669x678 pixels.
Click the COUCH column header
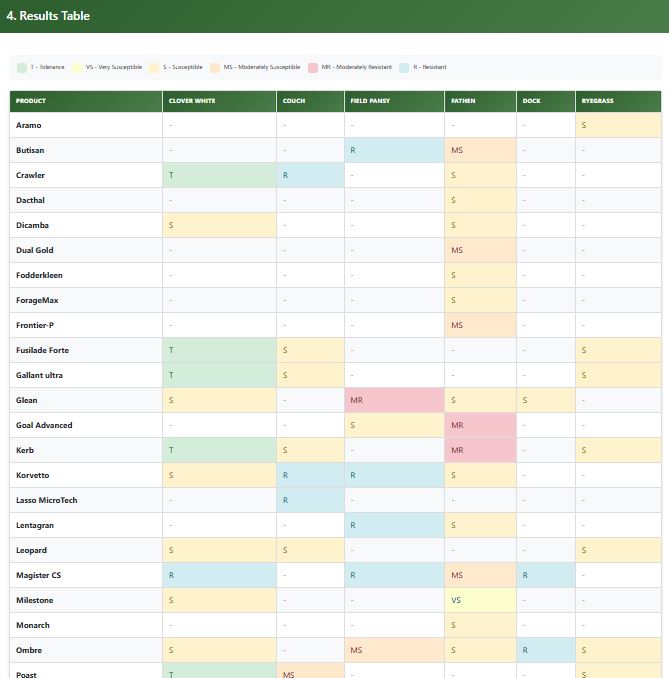click(310, 101)
